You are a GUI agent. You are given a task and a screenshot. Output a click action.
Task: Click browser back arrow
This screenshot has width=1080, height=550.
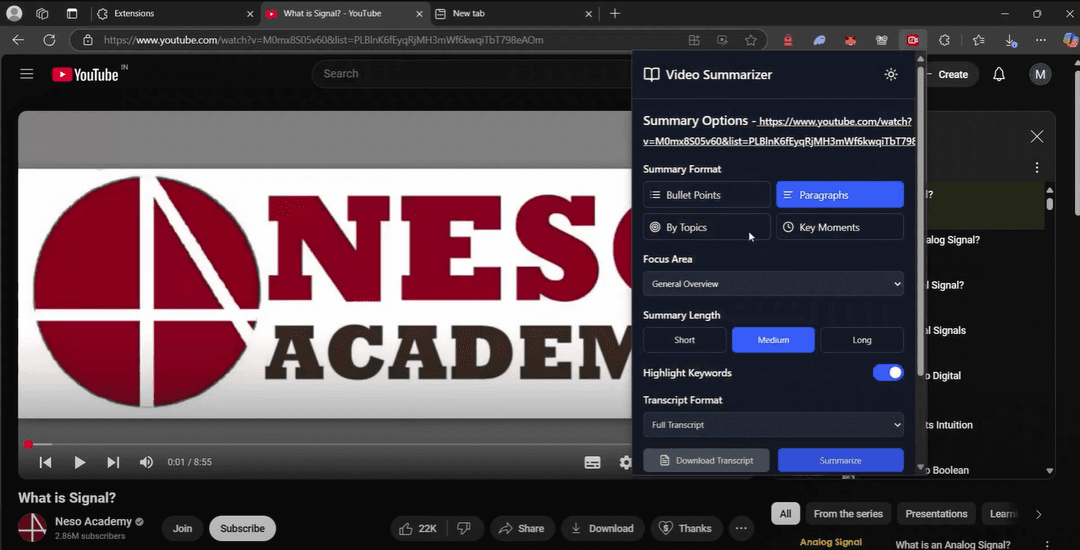[x=18, y=40]
